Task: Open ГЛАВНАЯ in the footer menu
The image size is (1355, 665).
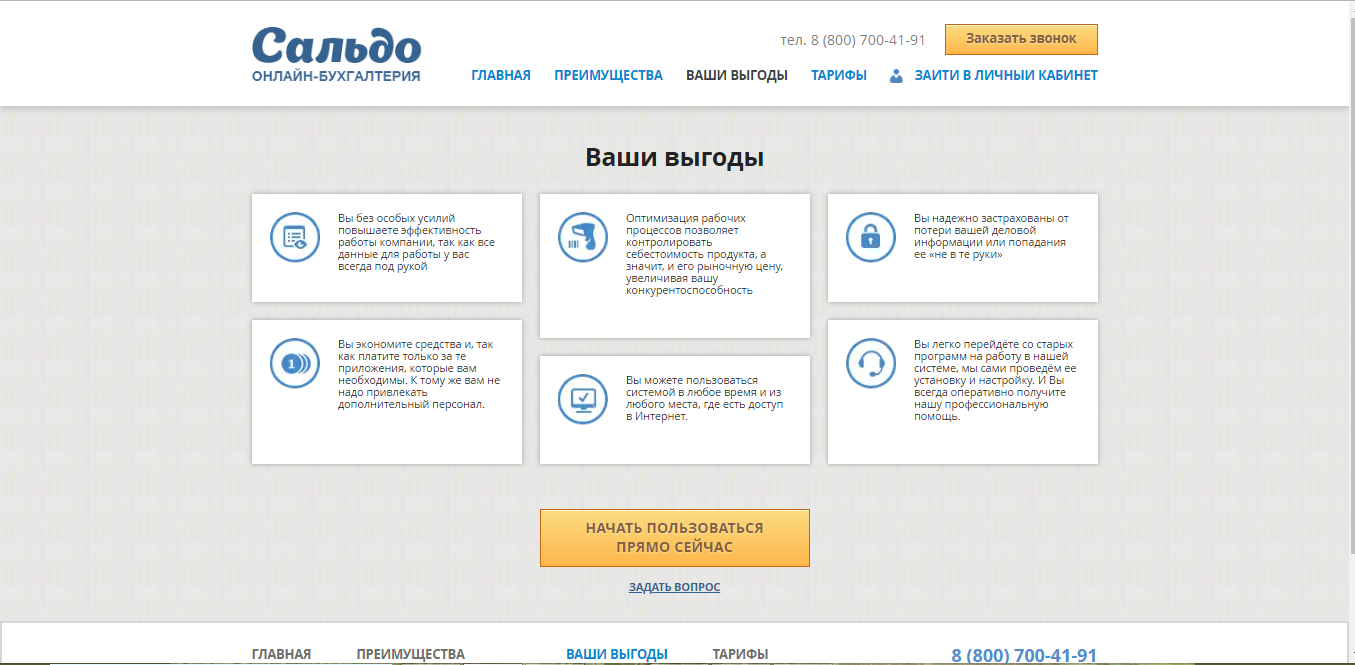Action: point(281,654)
